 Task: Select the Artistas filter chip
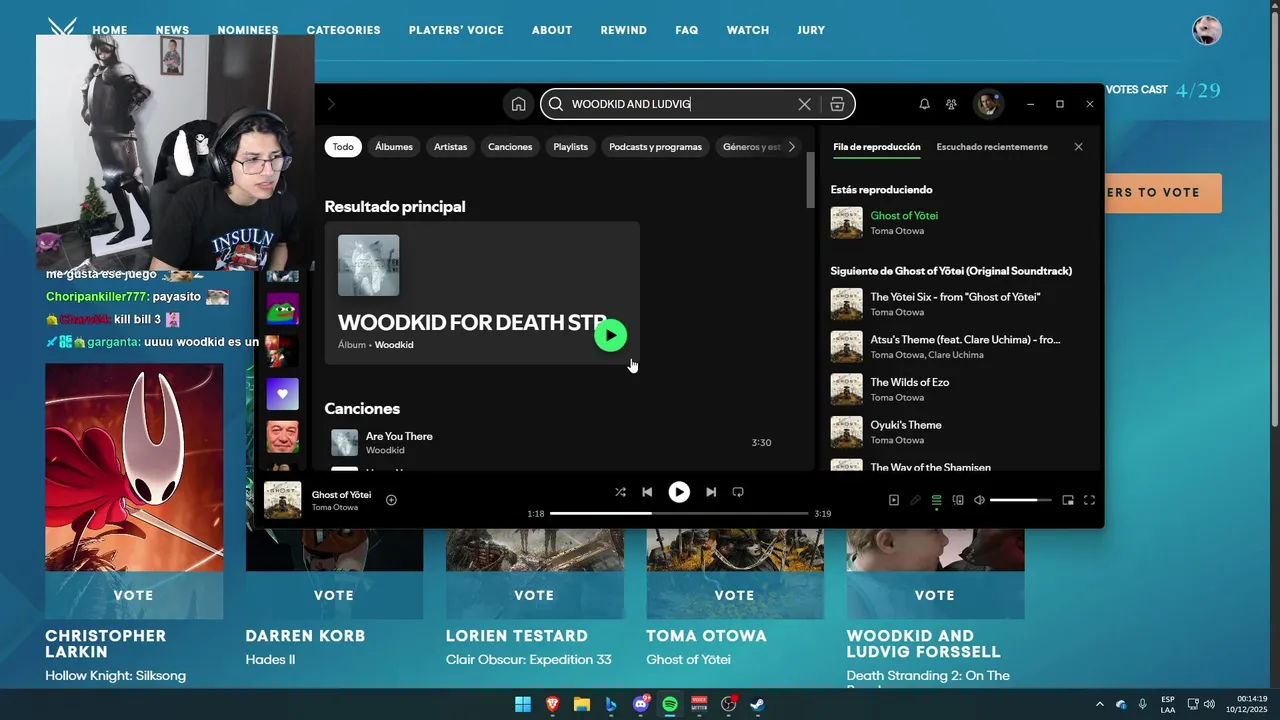450,147
